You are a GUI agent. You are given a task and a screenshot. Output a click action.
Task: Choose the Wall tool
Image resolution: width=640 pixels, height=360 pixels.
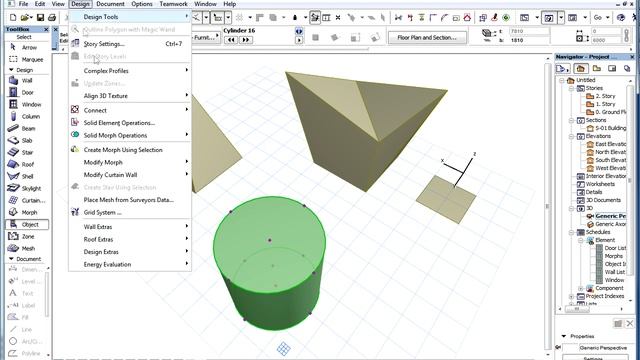[22, 80]
